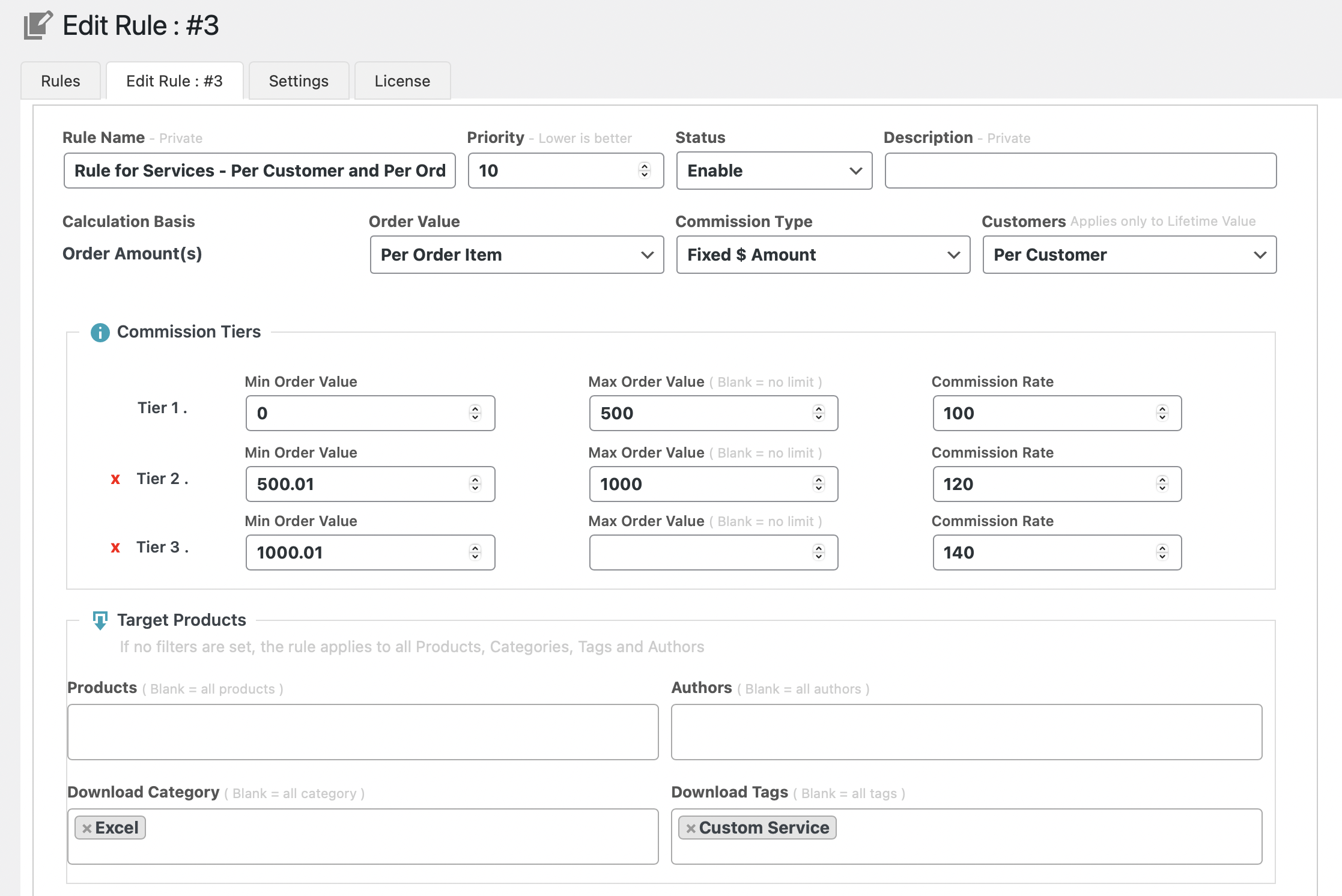Click the Order Amount(s) calculation basis text

pos(132,254)
